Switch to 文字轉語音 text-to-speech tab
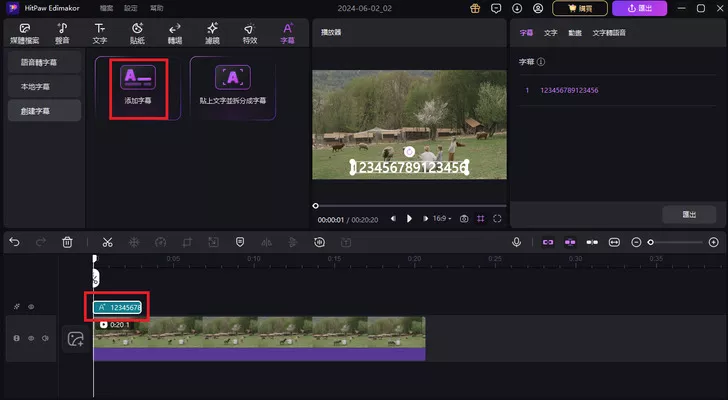 609,33
